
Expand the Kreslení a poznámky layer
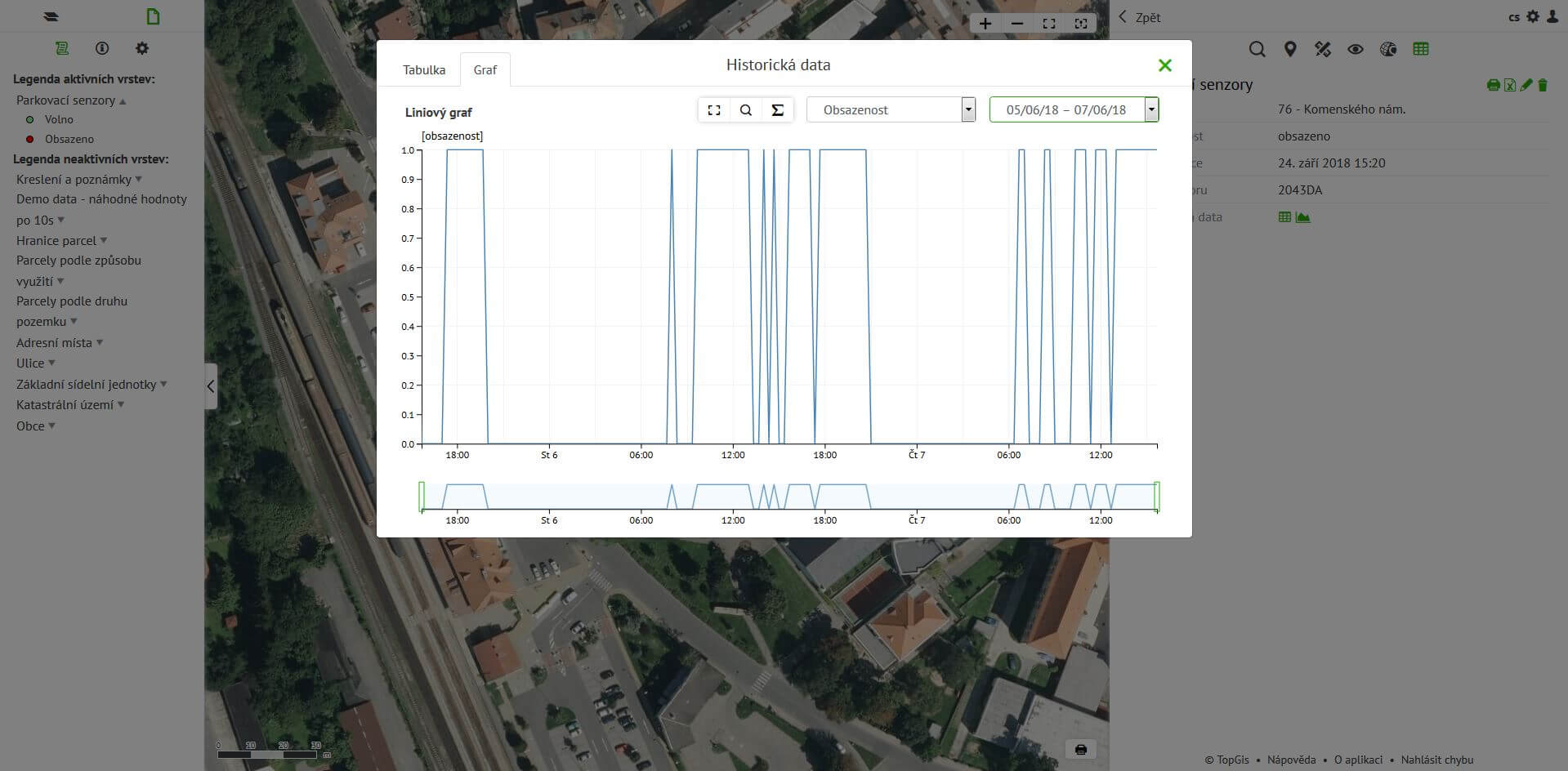point(138,180)
